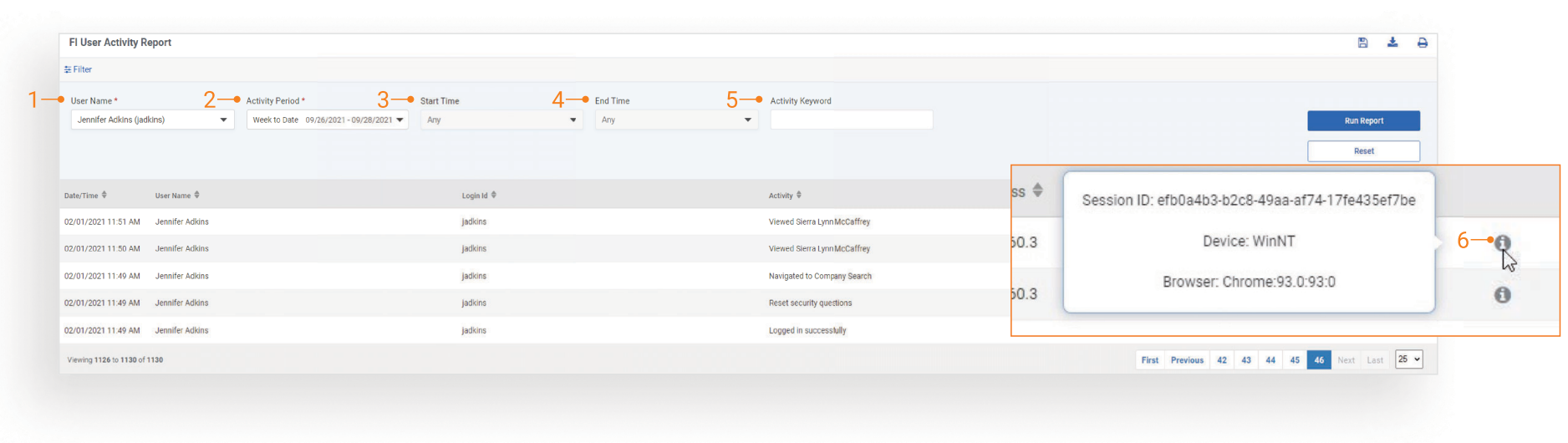Sort by Login Id column arrows

coord(494,195)
